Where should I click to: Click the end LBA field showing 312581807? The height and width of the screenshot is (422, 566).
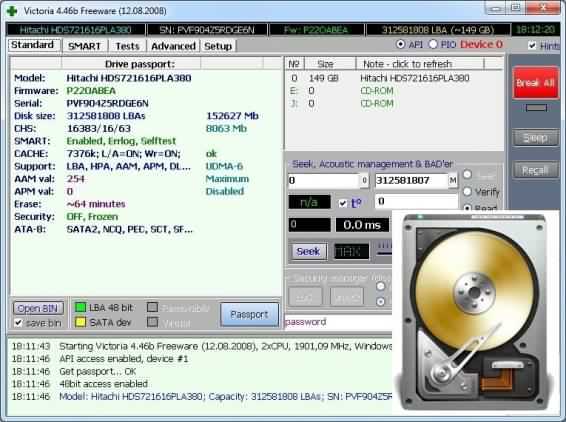coord(411,180)
